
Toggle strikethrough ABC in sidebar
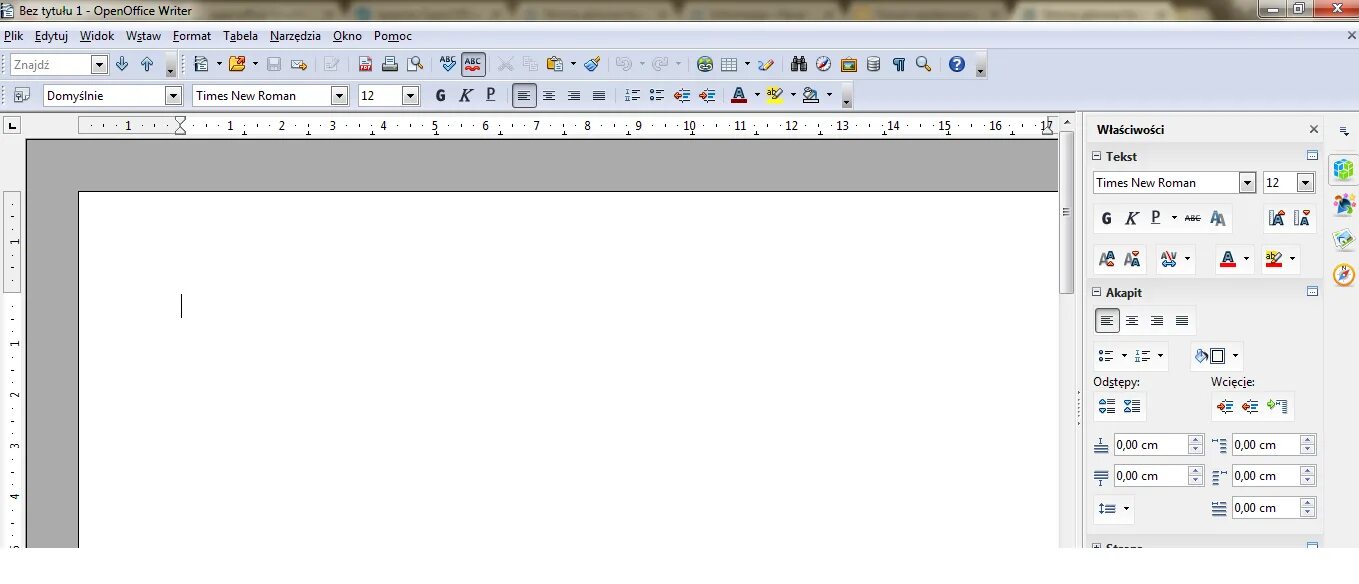point(1192,217)
